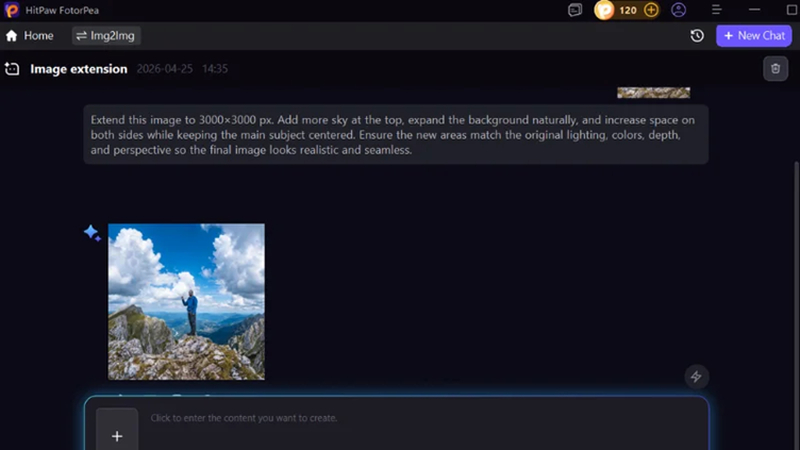Start a New Chat
800x450 pixels.
pos(754,36)
